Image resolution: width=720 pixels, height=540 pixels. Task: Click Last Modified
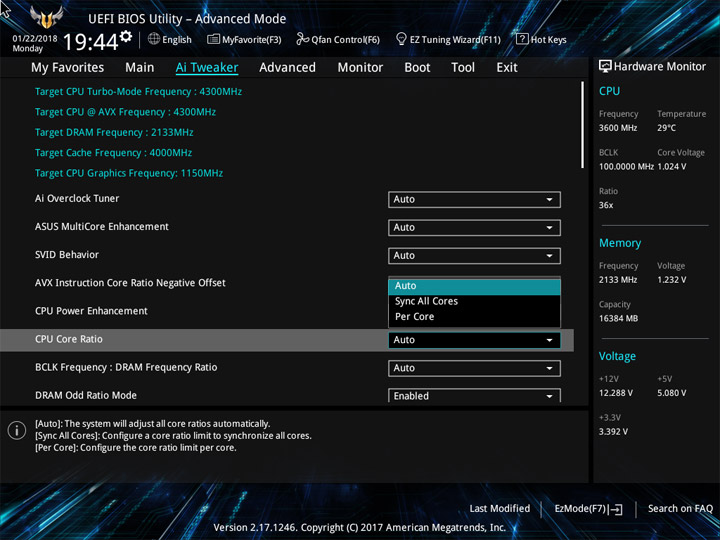(x=500, y=508)
